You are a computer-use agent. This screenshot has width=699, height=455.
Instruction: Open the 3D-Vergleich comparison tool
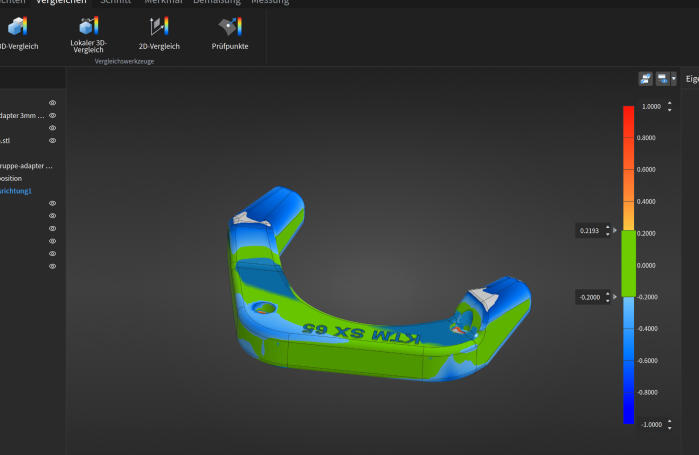19,34
